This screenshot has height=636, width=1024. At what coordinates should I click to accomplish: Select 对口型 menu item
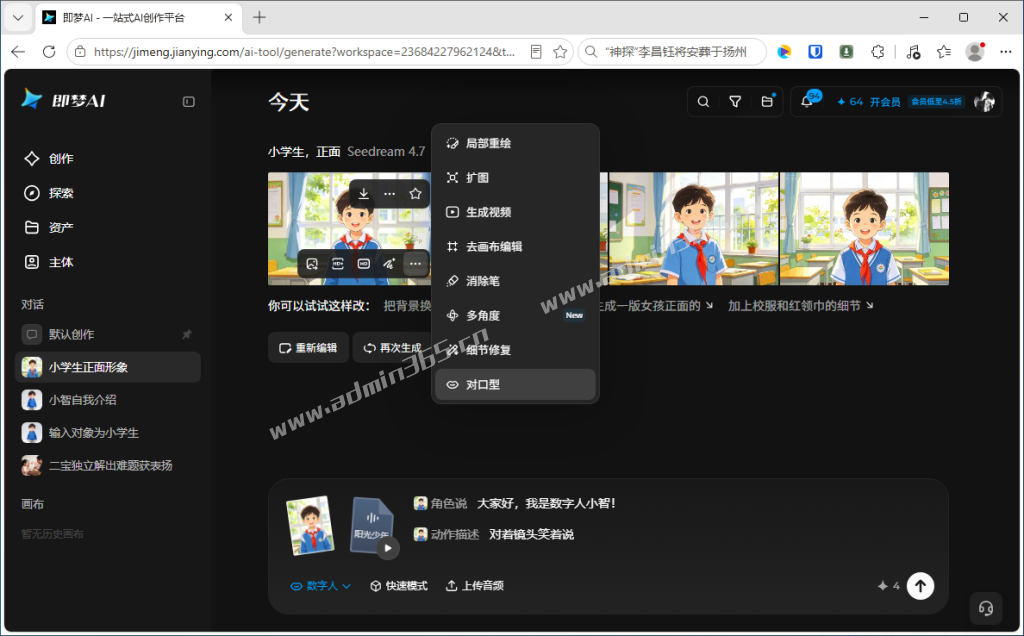tap(515, 385)
